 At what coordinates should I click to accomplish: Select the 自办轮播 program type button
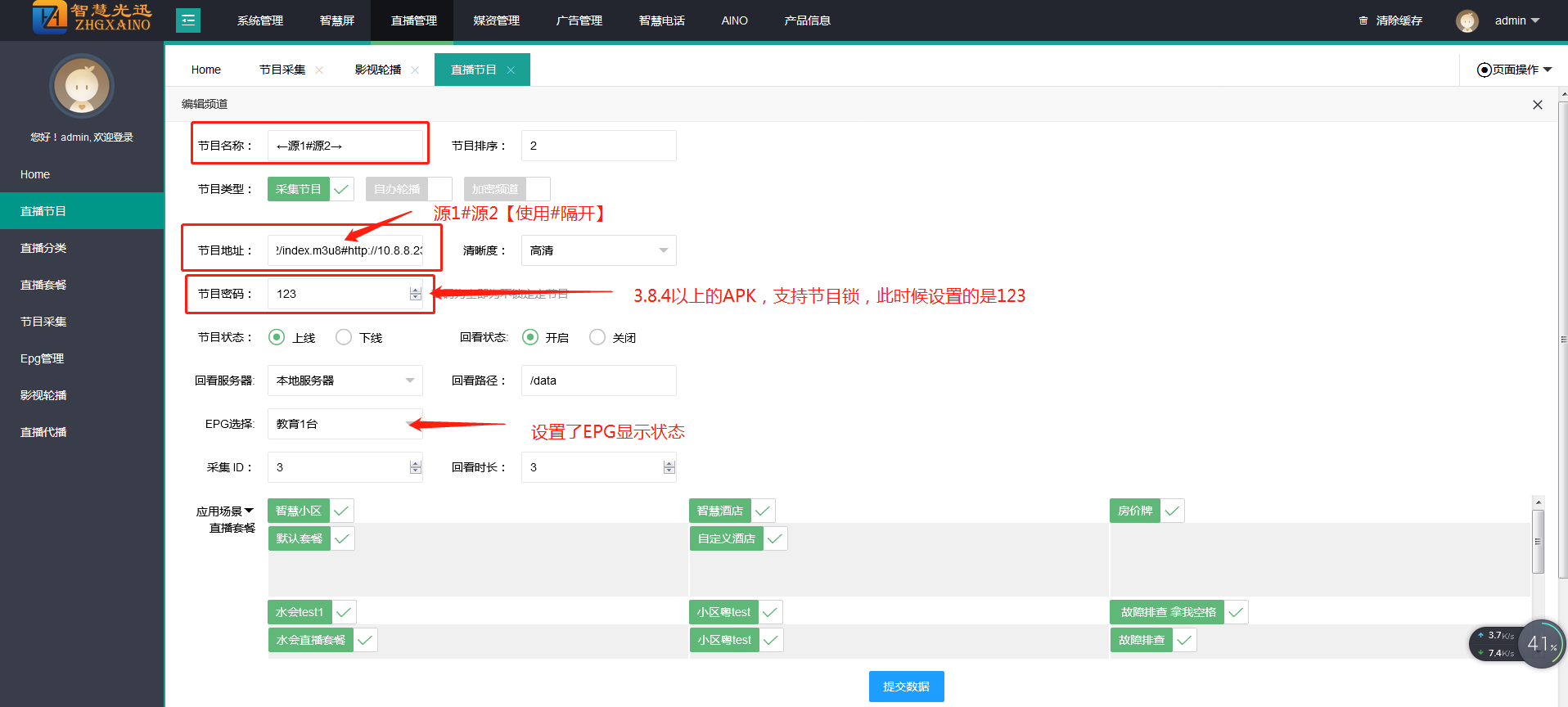pyautogui.click(x=397, y=189)
